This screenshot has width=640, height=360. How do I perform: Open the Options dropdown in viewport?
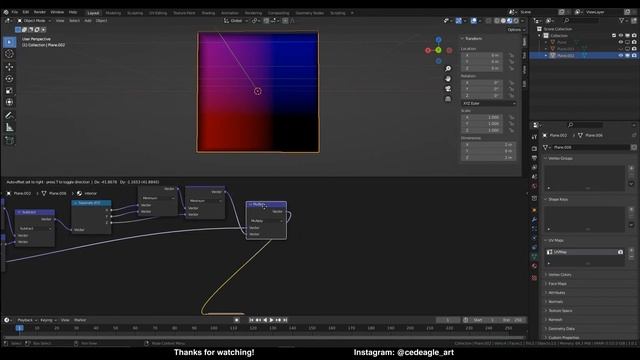tap(516, 30)
